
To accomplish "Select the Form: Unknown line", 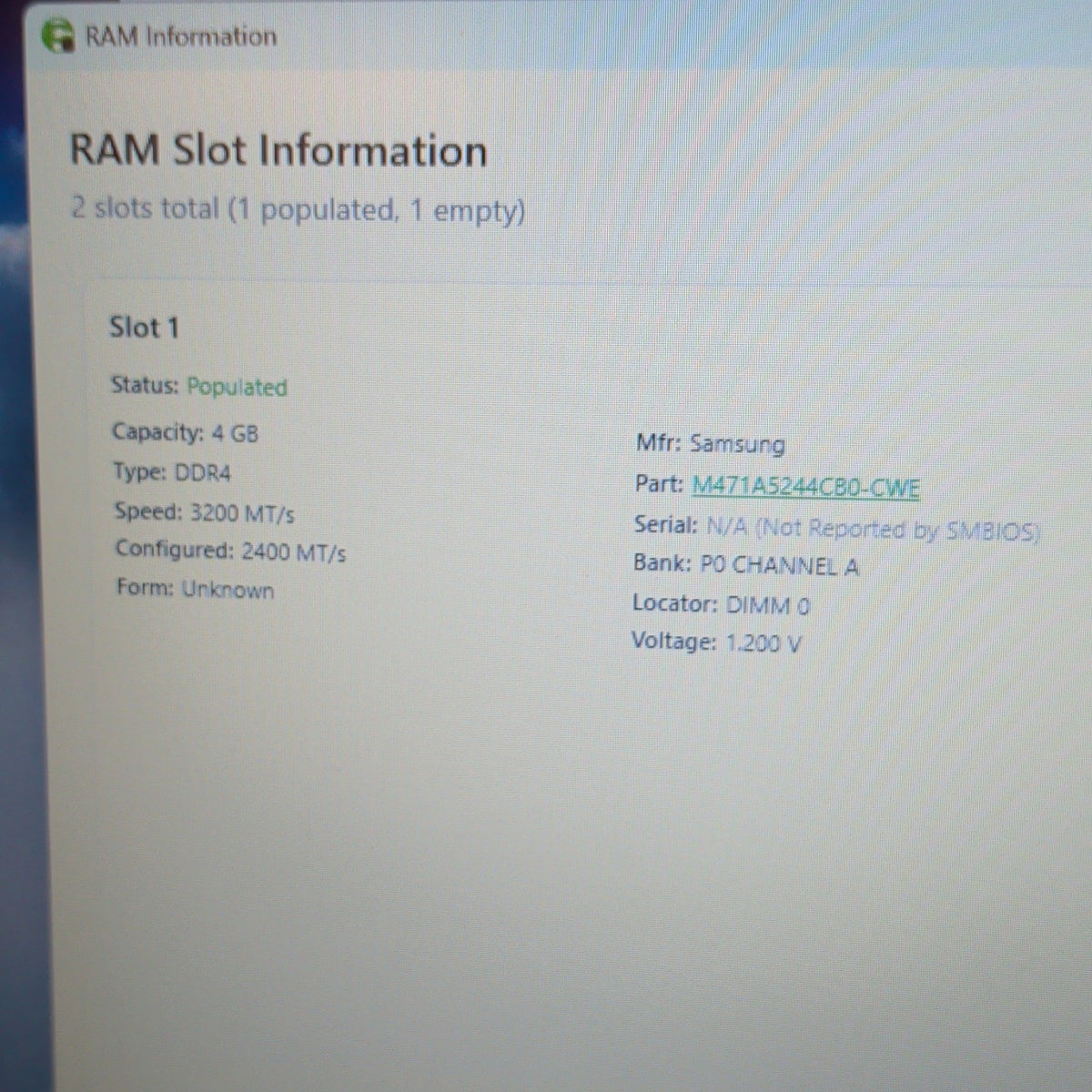I will tap(195, 589).
